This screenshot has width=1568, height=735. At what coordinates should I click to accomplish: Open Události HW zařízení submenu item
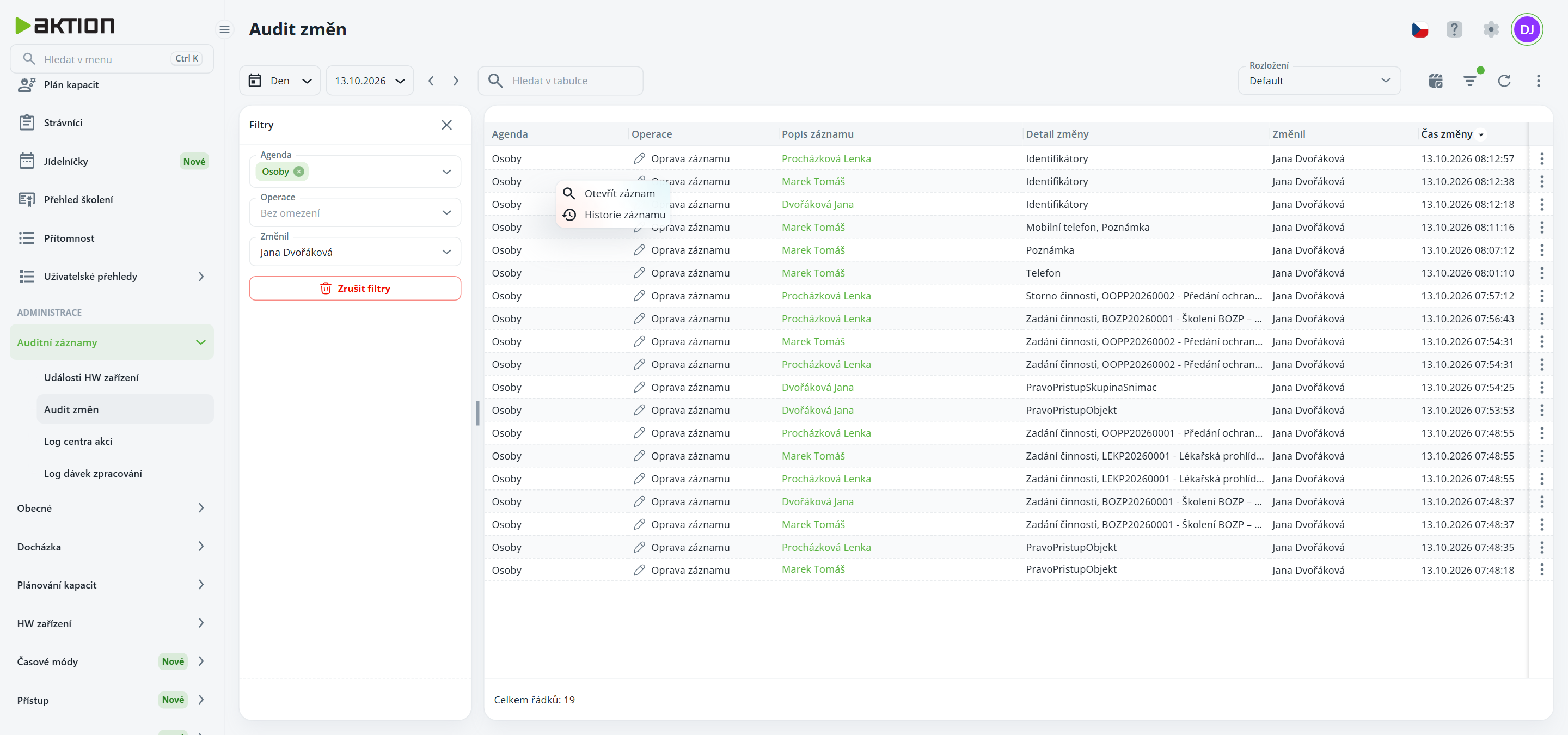coord(91,378)
